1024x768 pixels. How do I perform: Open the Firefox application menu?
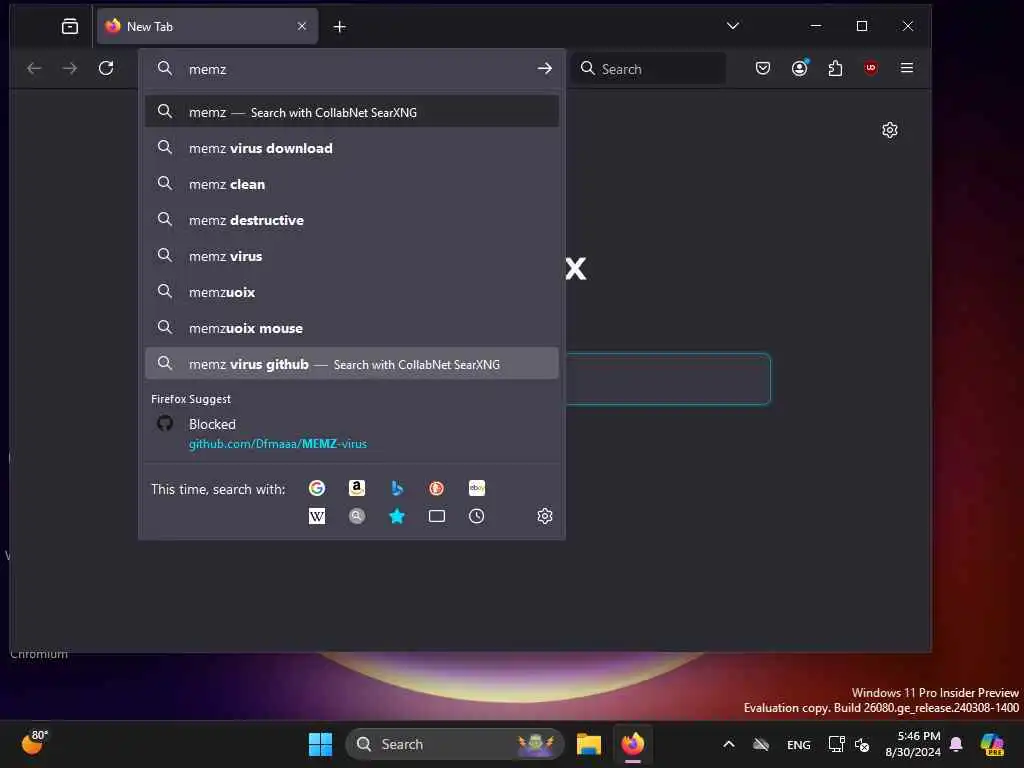pyautogui.click(x=906, y=68)
